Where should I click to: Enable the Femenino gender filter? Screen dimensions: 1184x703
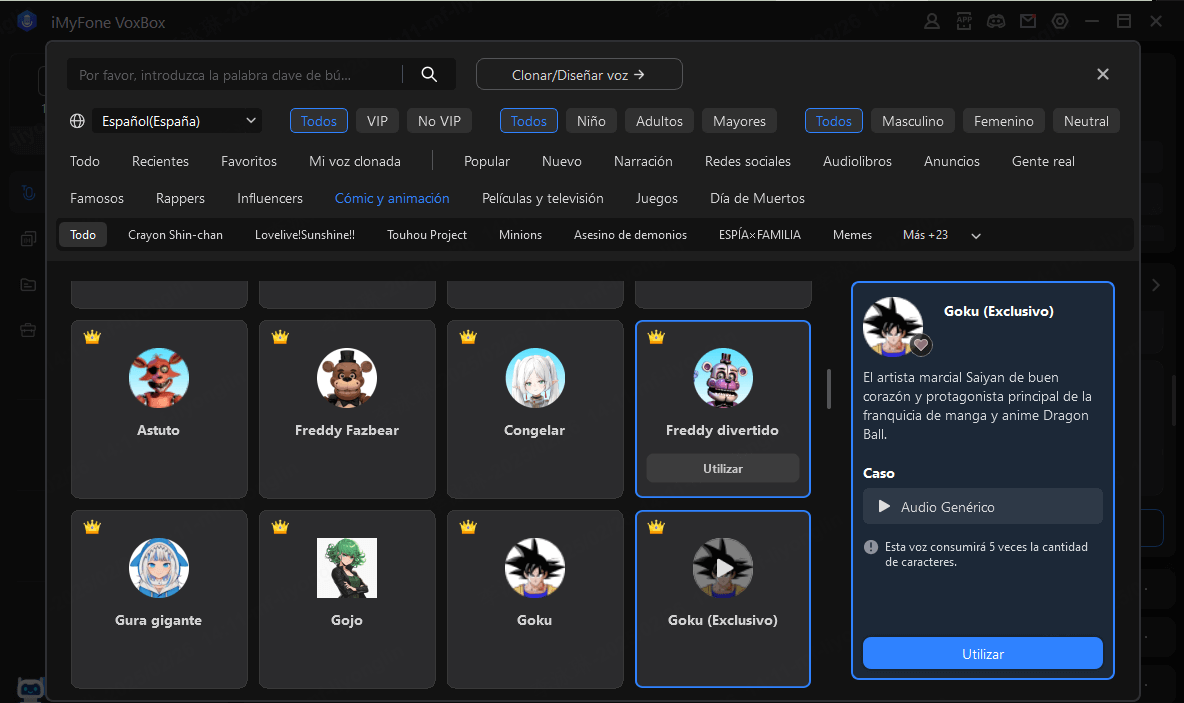point(1004,121)
